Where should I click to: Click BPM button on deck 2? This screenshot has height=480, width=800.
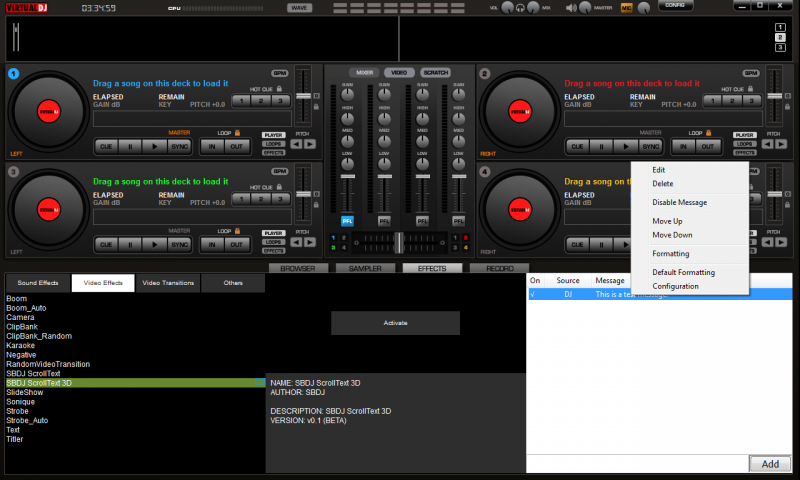[751, 73]
